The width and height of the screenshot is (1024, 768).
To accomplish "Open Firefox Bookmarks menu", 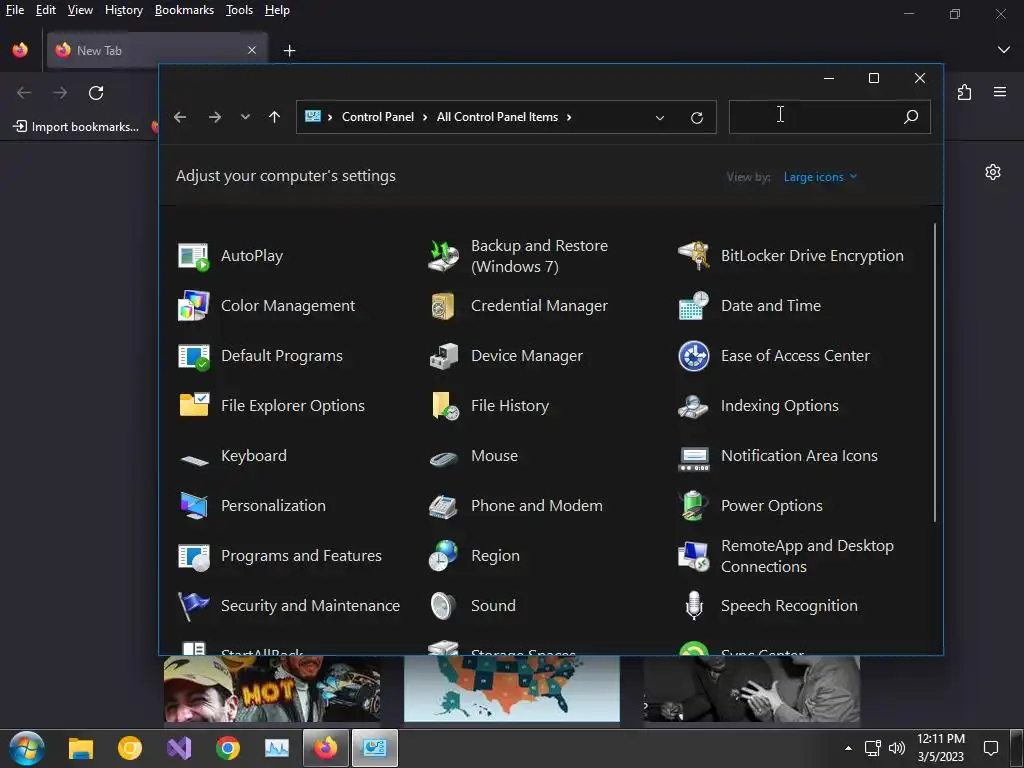I will [184, 10].
